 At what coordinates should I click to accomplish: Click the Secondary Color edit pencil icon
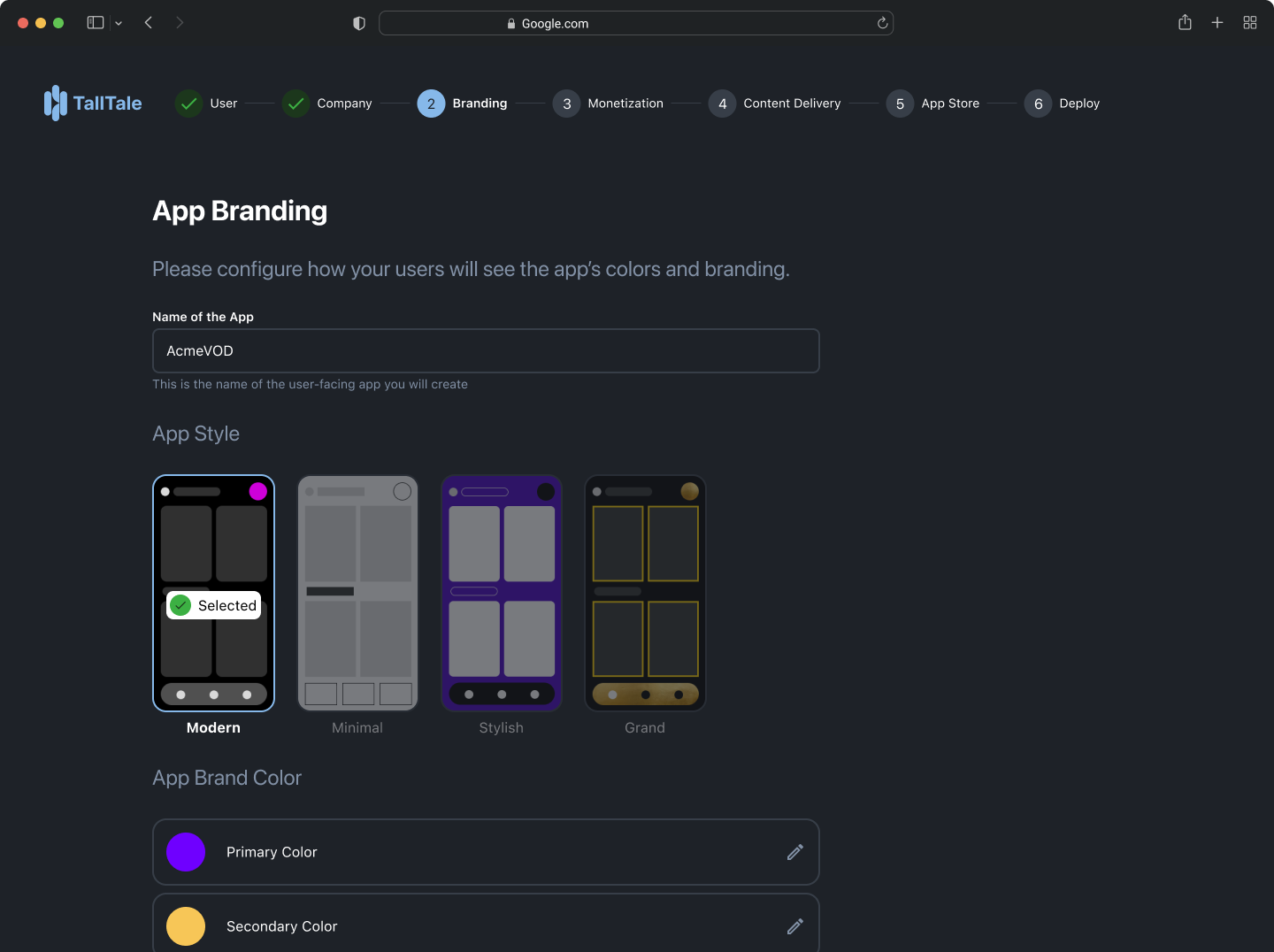tap(794, 926)
